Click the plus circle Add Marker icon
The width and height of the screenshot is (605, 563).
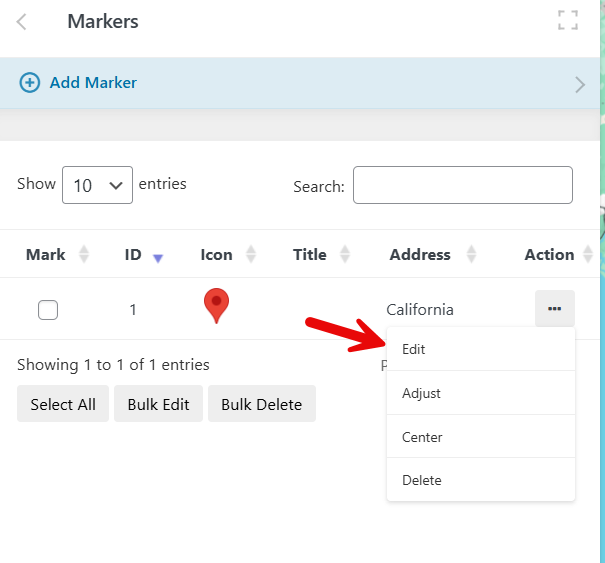(30, 83)
